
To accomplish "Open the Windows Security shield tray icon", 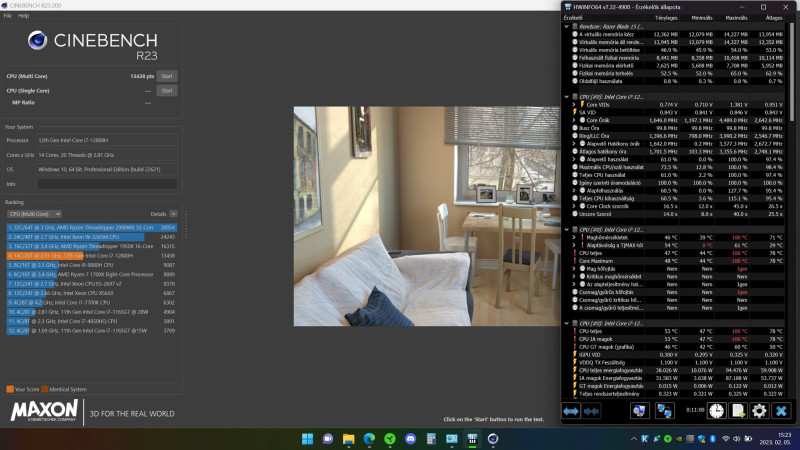I will pos(702,439).
